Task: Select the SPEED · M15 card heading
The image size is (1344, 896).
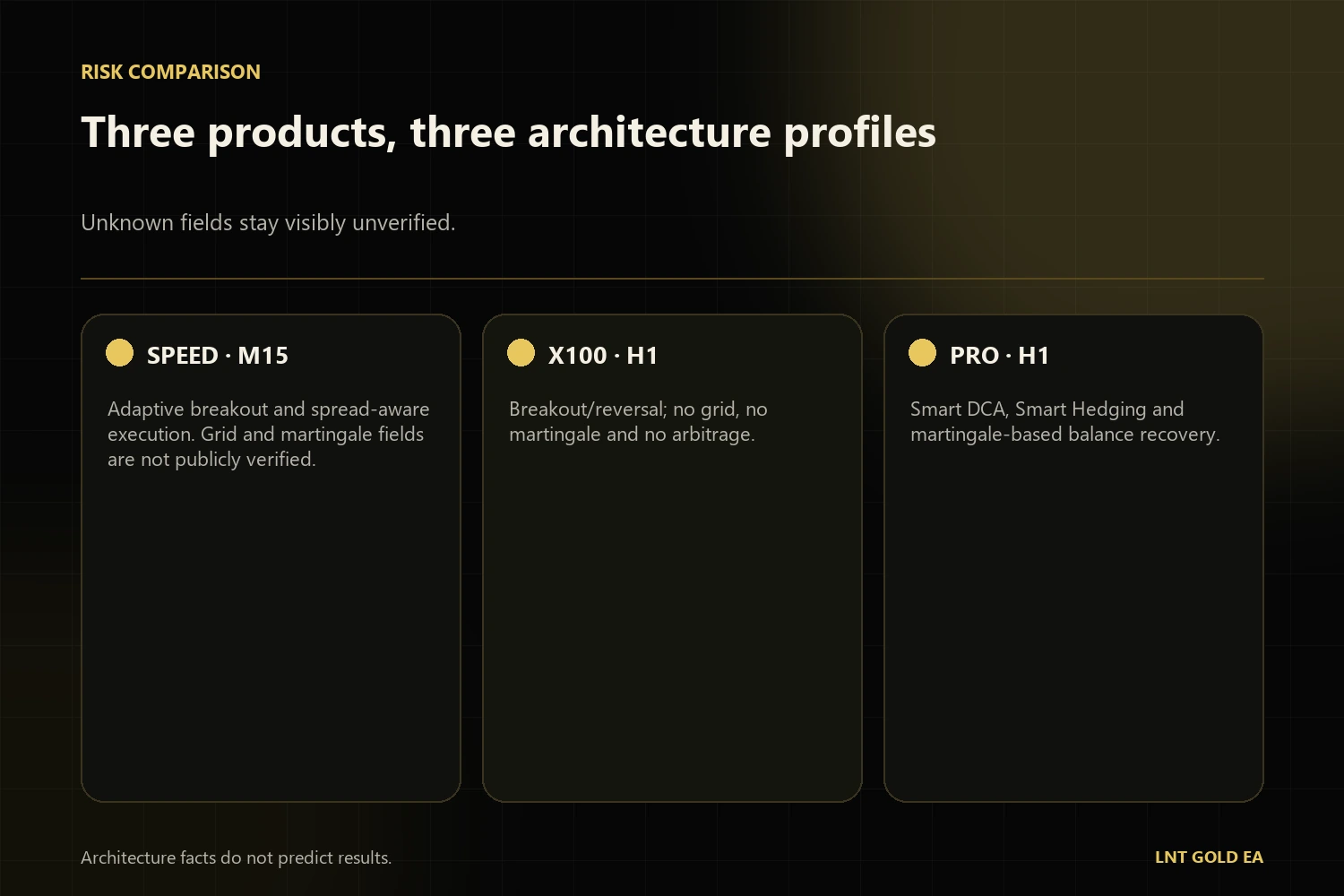Action: (218, 356)
